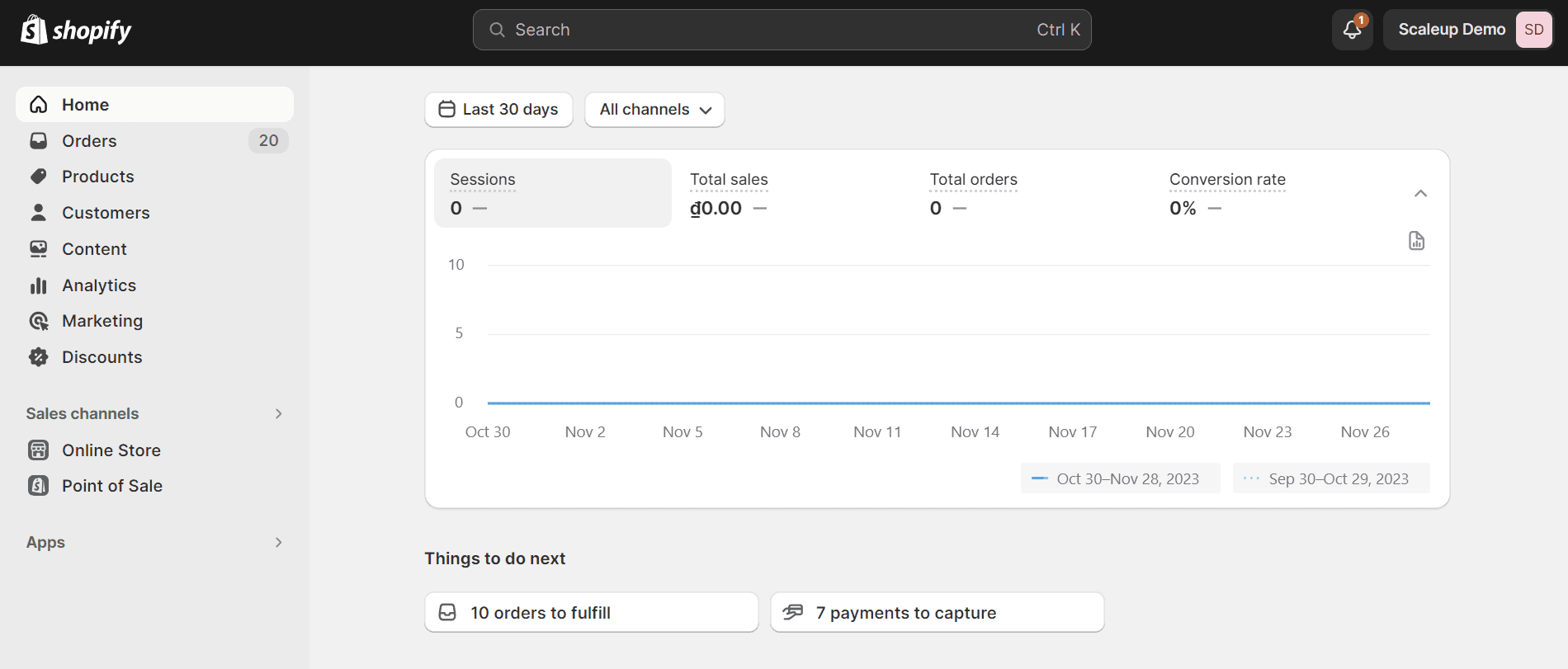The image size is (1568, 669).
Task: Click the Orders inbox icon
Action: tap(39, 141)
